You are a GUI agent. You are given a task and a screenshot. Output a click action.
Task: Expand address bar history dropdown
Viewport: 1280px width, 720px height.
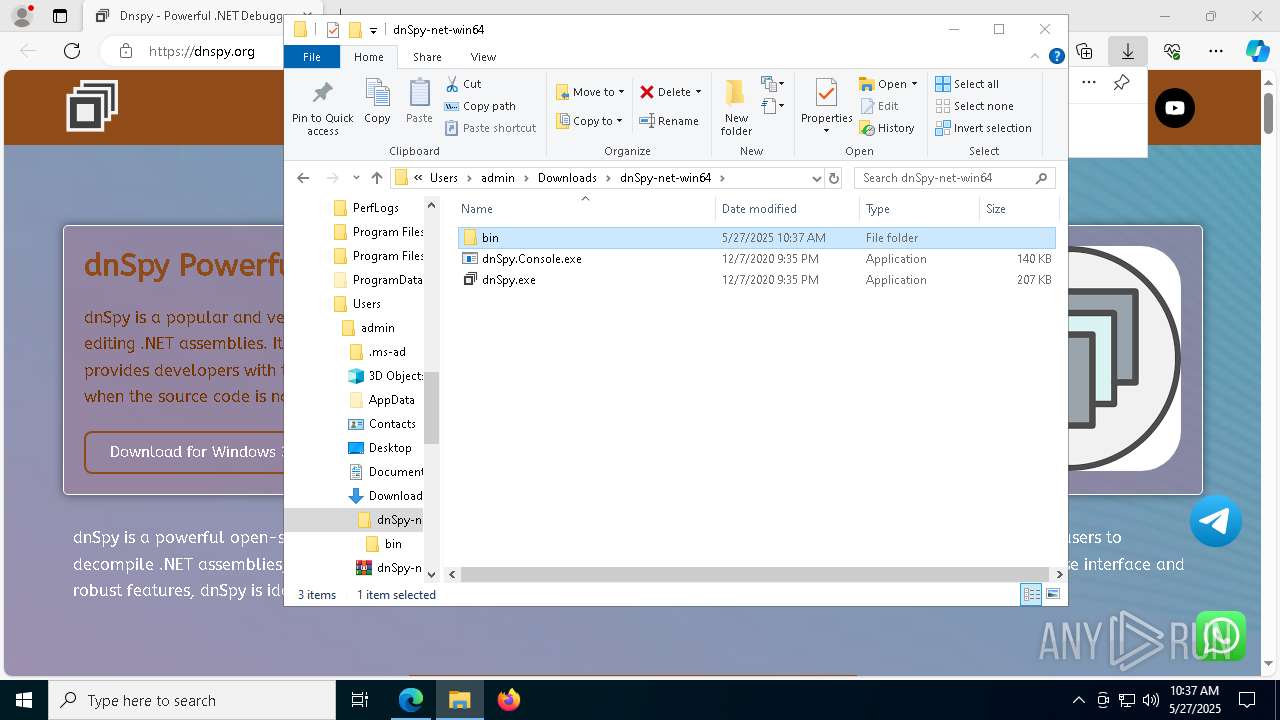[x=816, y=178]
